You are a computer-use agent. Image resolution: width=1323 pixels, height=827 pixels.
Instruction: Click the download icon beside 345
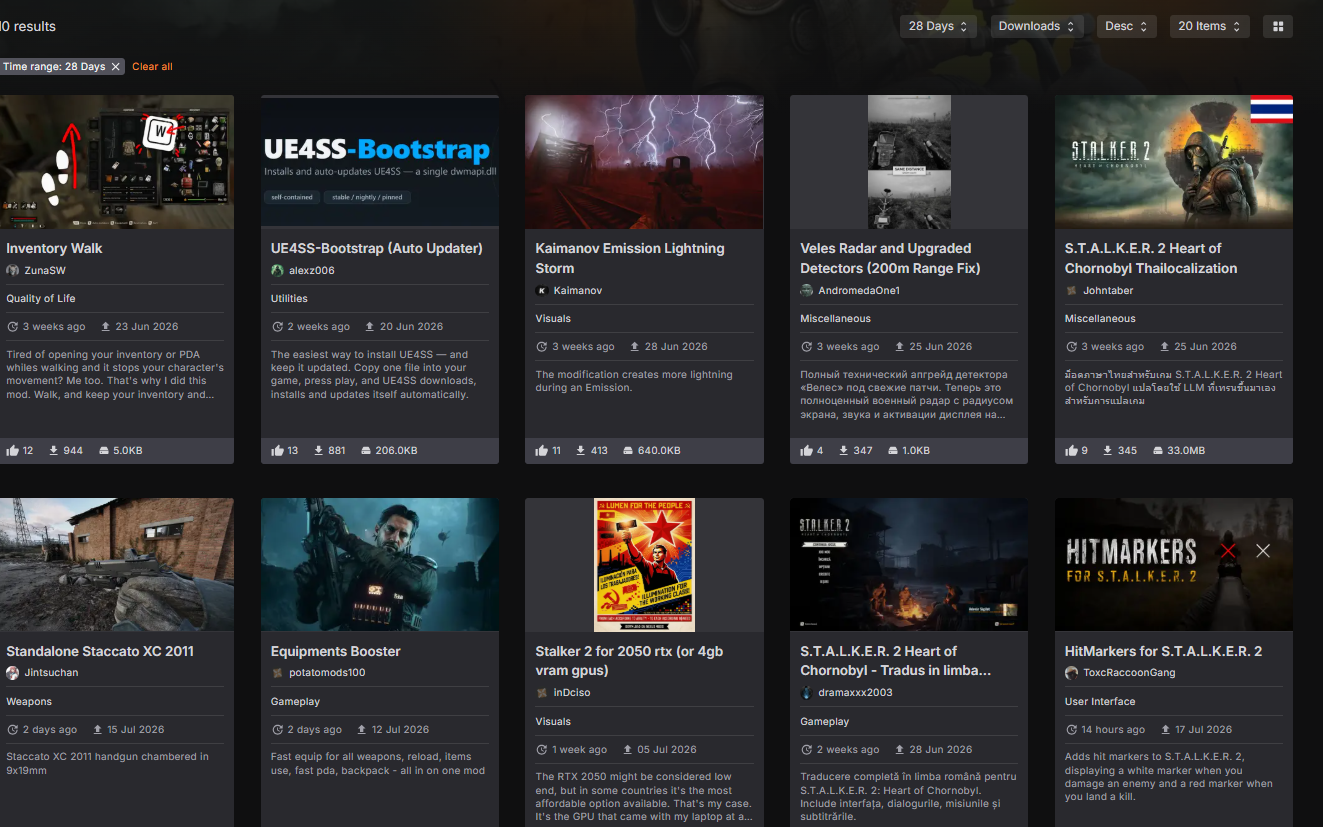click(1108, 451)
